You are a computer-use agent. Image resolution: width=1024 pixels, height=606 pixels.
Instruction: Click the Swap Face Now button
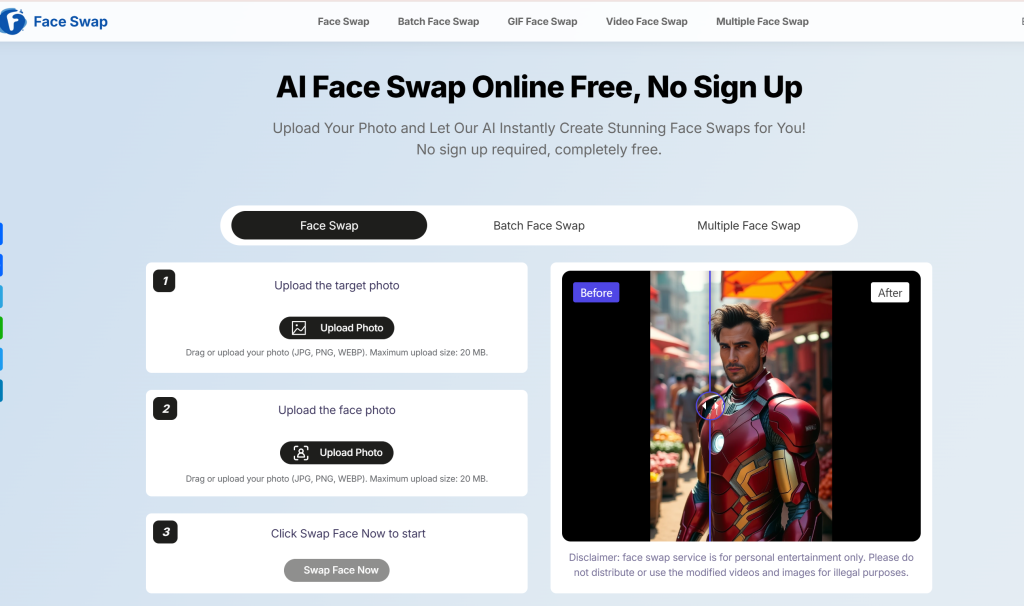click(x=336, y=570)
